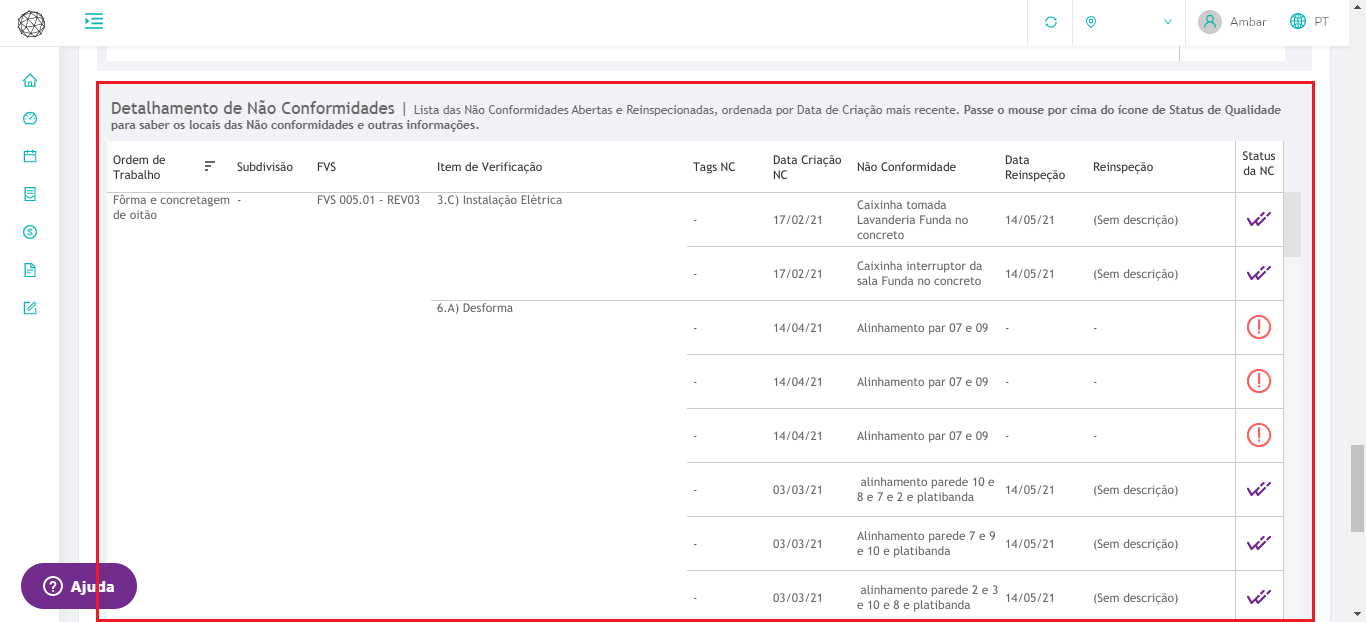Click alinhamento parede 10 e 8 e 7 e 2 text
1366x622 pixels.
926,489
